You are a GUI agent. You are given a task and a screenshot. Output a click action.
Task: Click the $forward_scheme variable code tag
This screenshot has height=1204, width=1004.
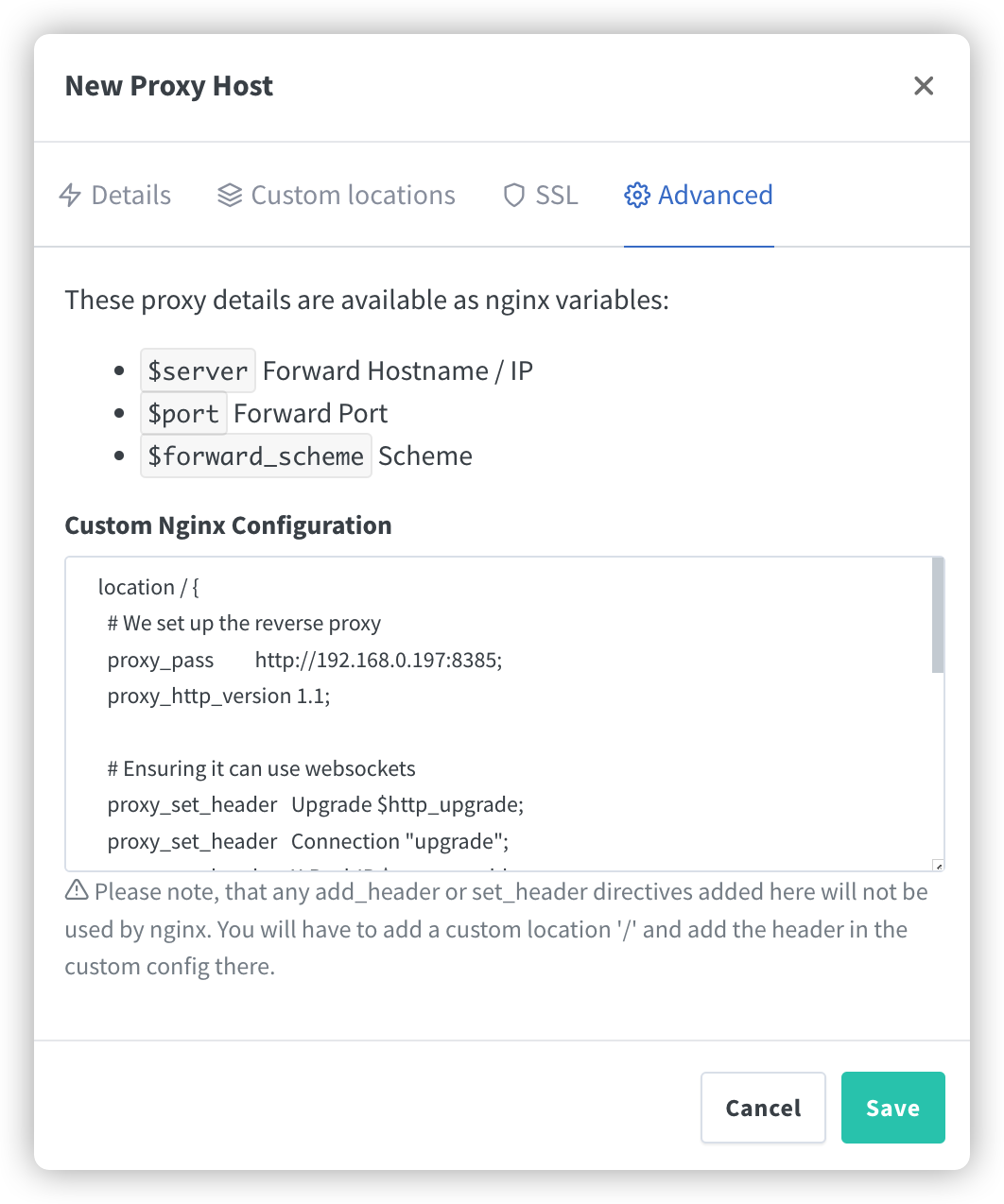click(x=255, y=456)
